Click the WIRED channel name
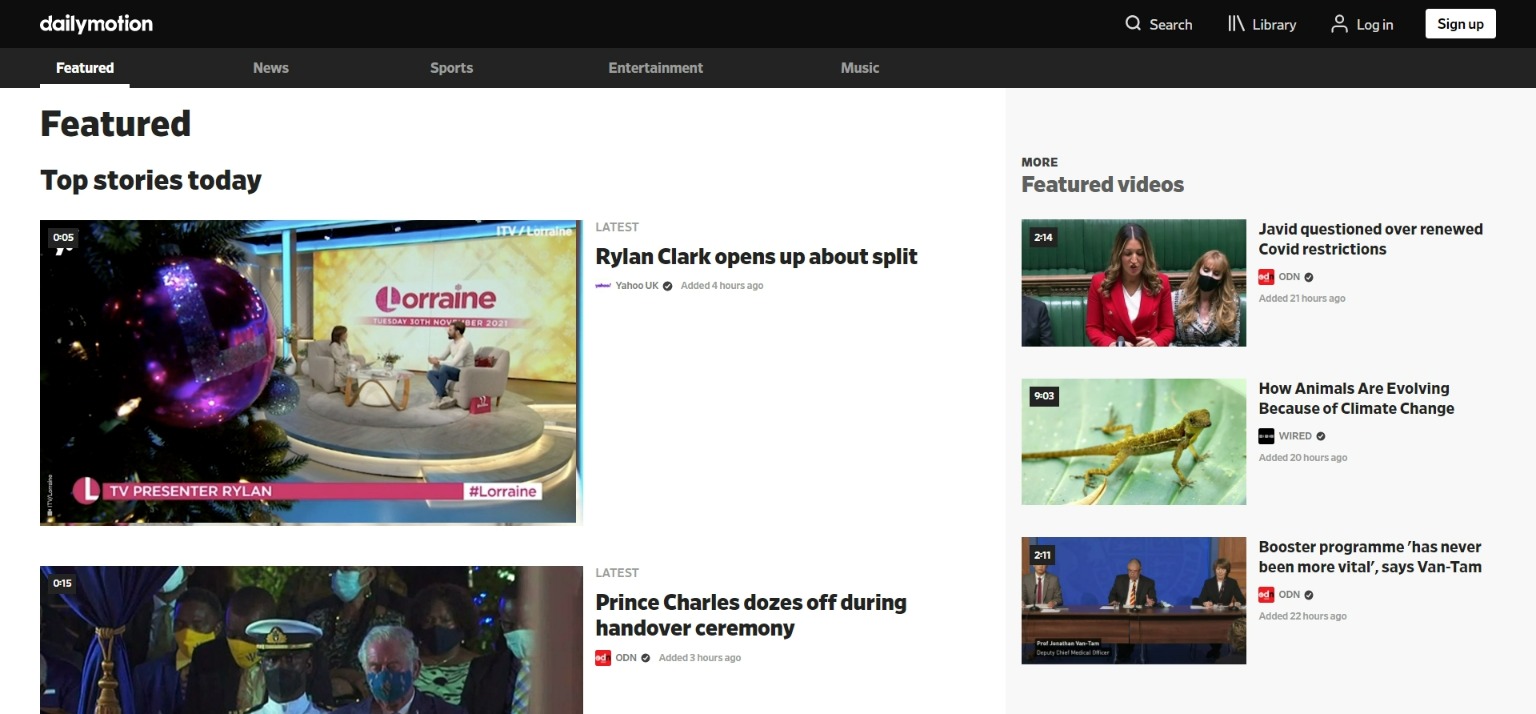This screenshot has height=714, width=1536. [x=1295, y=436]
